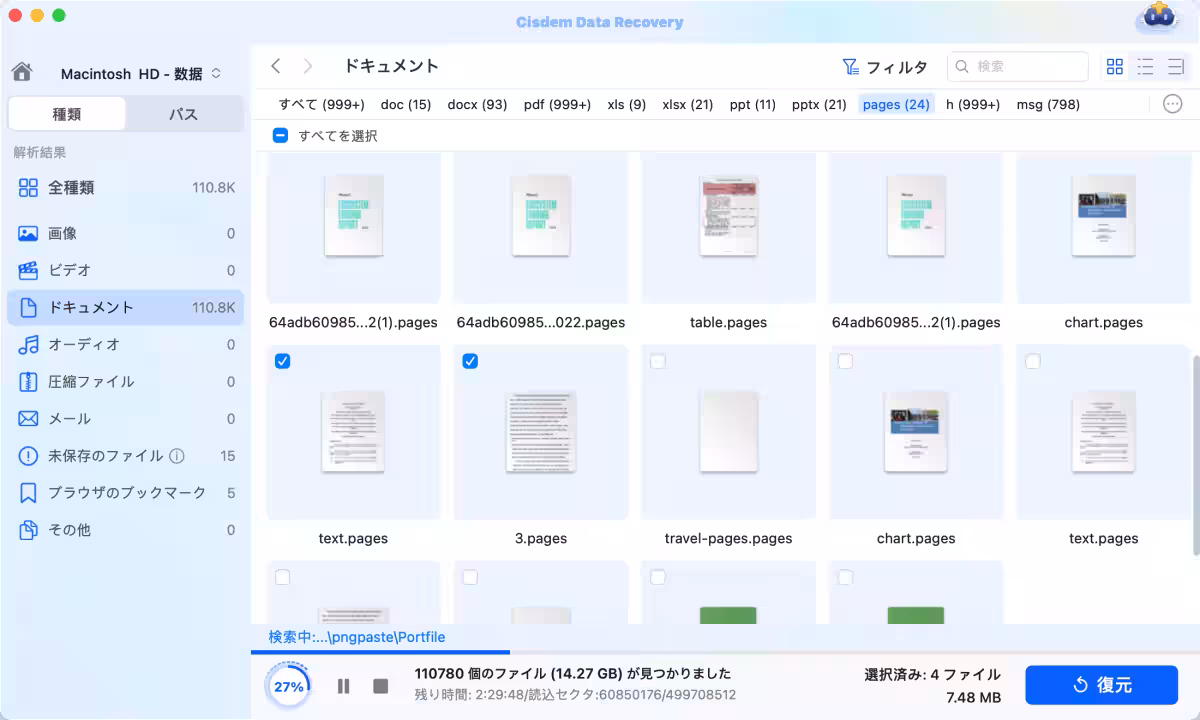Open the フィルタ icon

[x=851, y=66]
